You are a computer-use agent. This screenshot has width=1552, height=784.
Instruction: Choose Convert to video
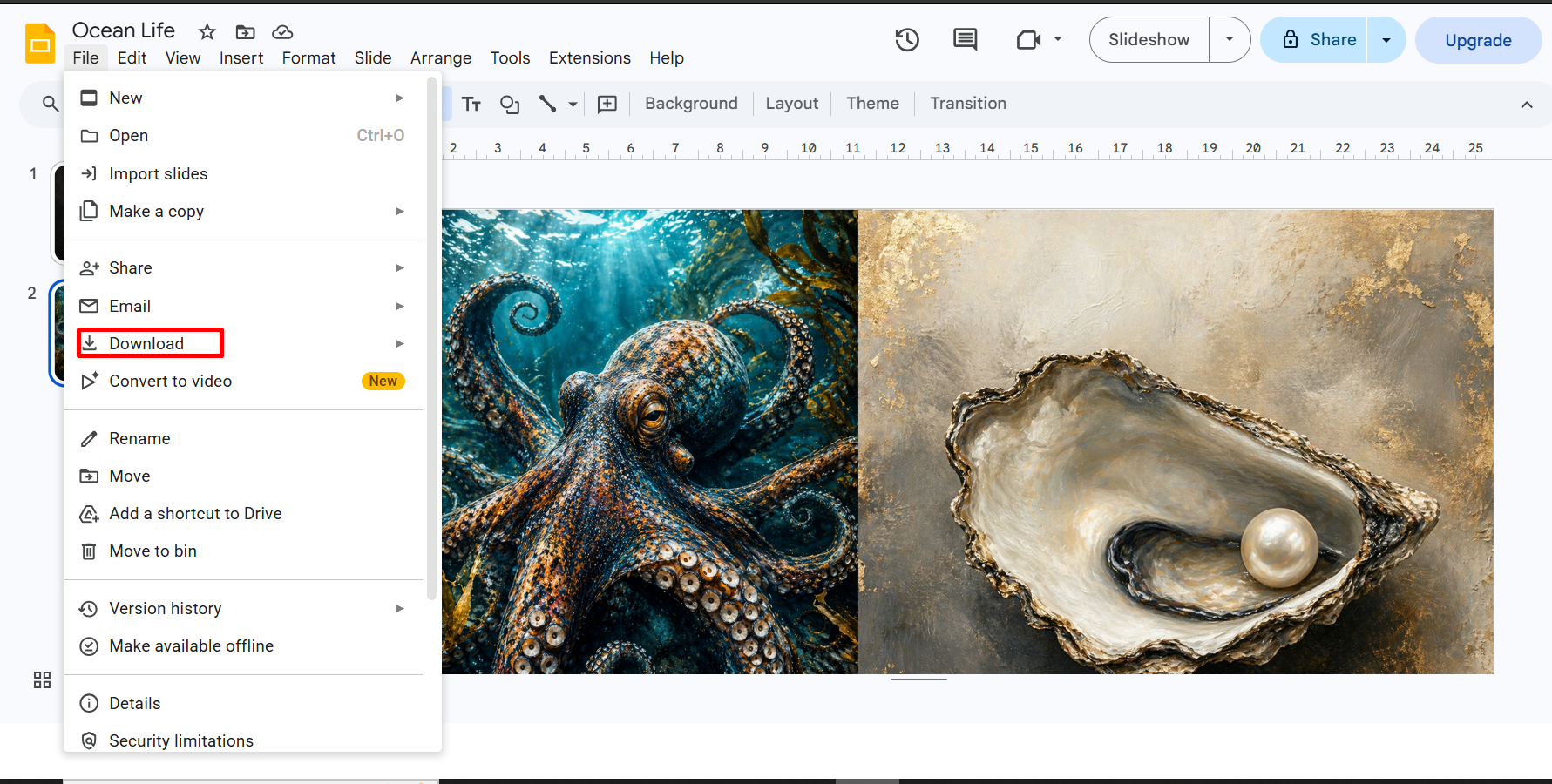[x=243, y=382]
